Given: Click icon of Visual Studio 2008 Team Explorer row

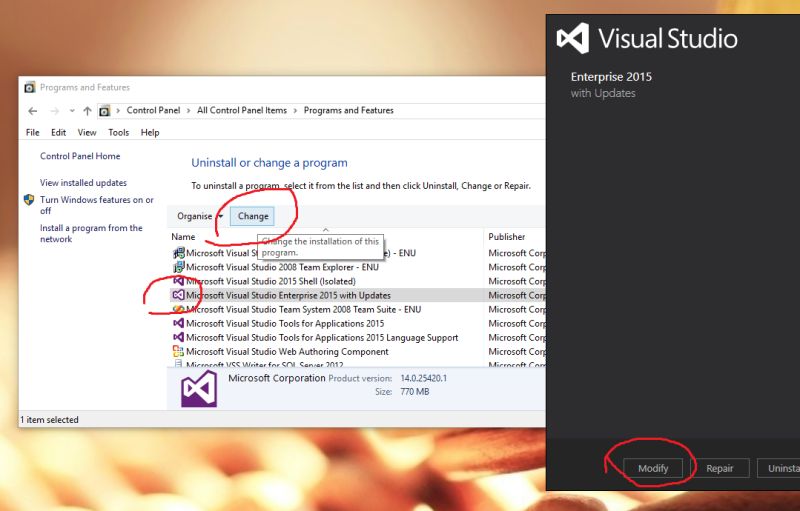Looking at the screenshot, I should pos(178,267).
